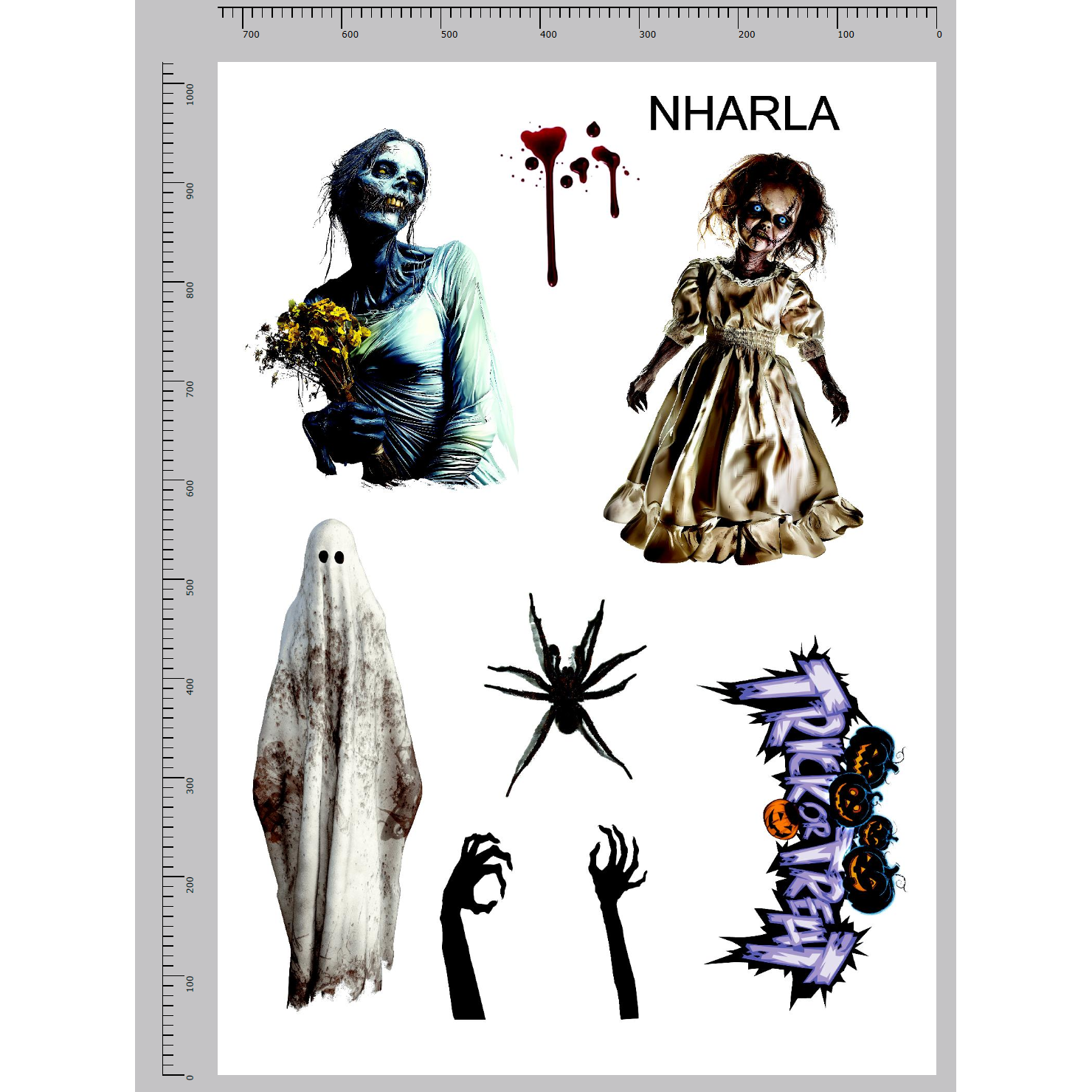
Task: Select the NHARLA text label
Action: pyautogui.click(x=743, y=114)
